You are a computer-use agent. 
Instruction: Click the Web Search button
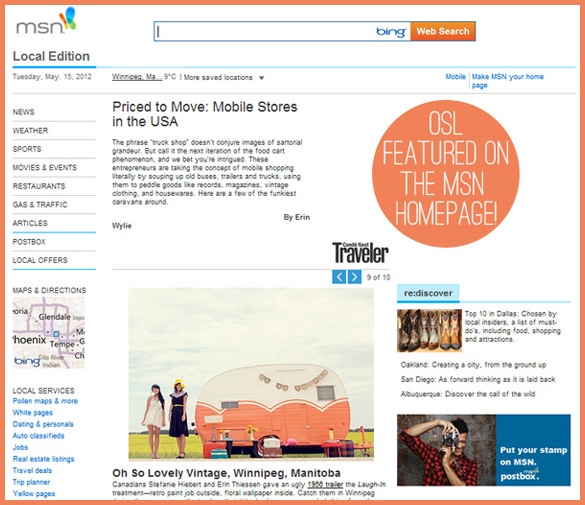point(443,31)
